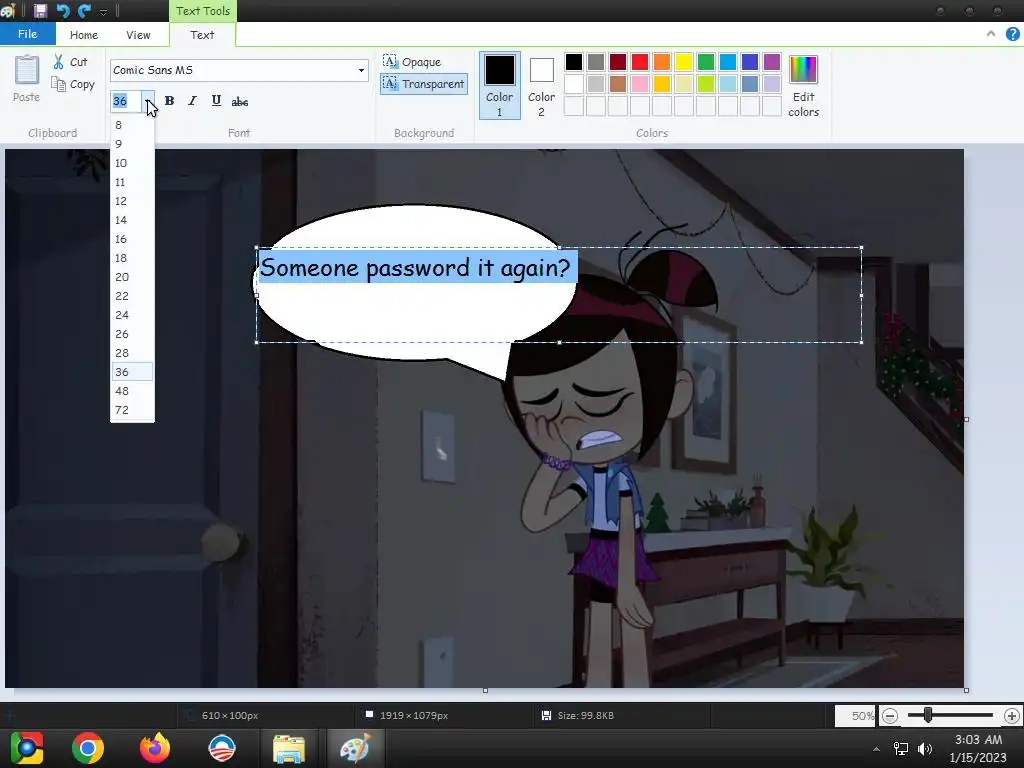
Task: Click the blue circle app icon in taskbar
Action: pyautogui.click(x=222, y=748)
